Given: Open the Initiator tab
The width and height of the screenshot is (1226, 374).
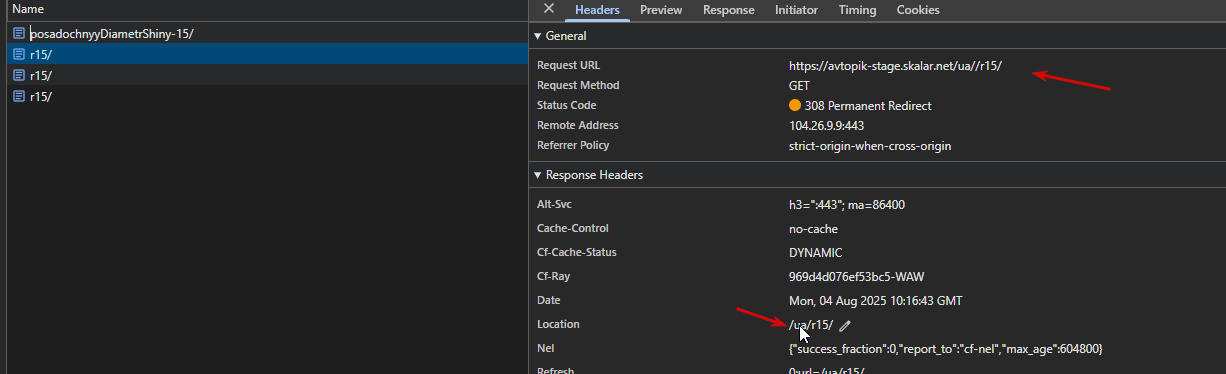Looking at the screenshot, I should pos(796,10).
